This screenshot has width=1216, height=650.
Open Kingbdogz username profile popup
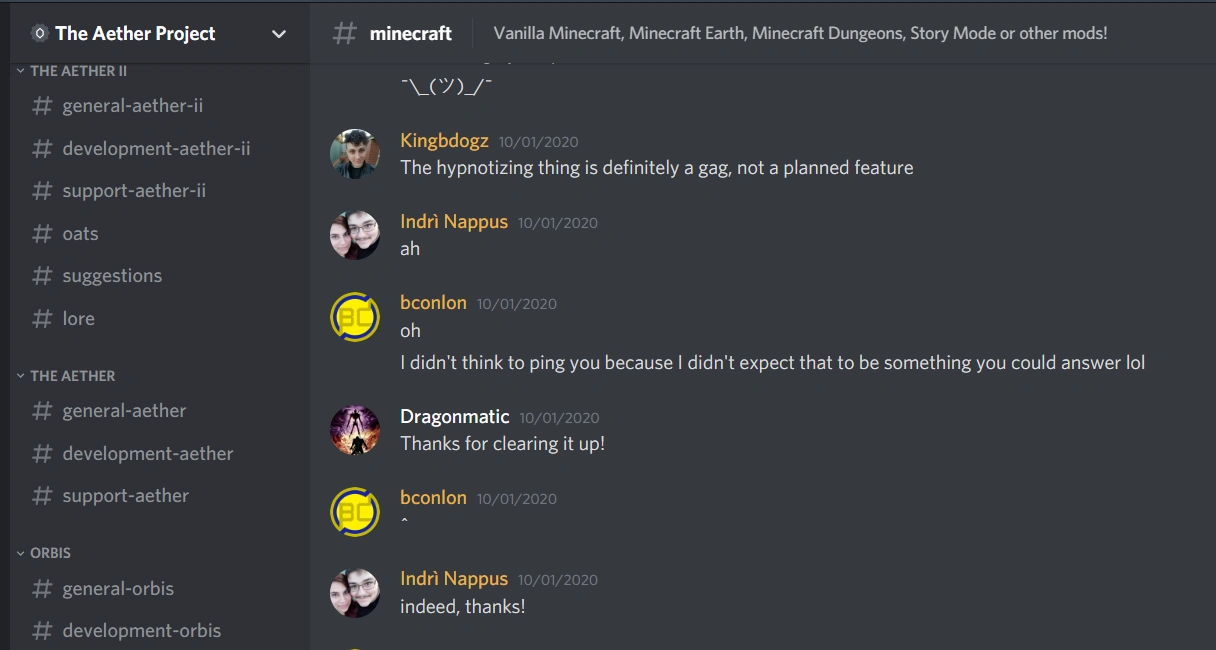[444, 141]
